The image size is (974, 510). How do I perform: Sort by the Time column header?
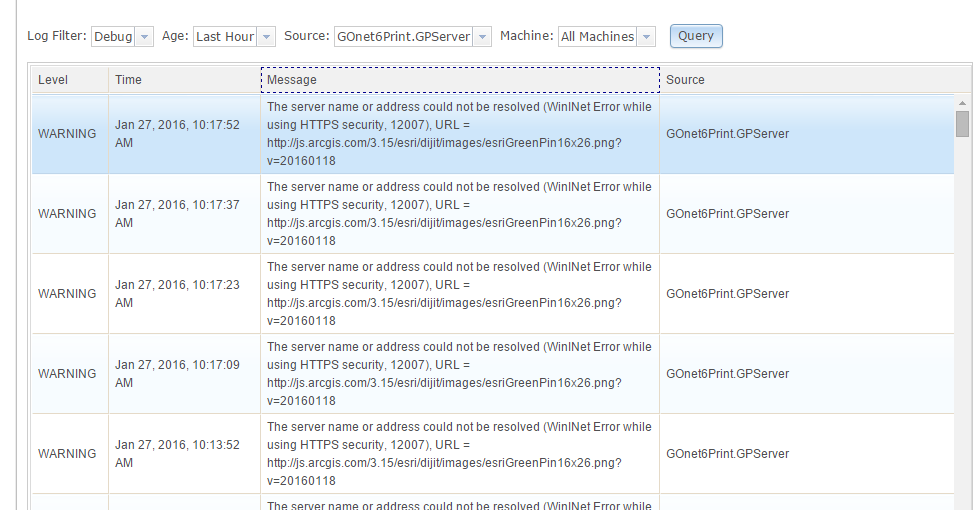[x=184, y=80]
